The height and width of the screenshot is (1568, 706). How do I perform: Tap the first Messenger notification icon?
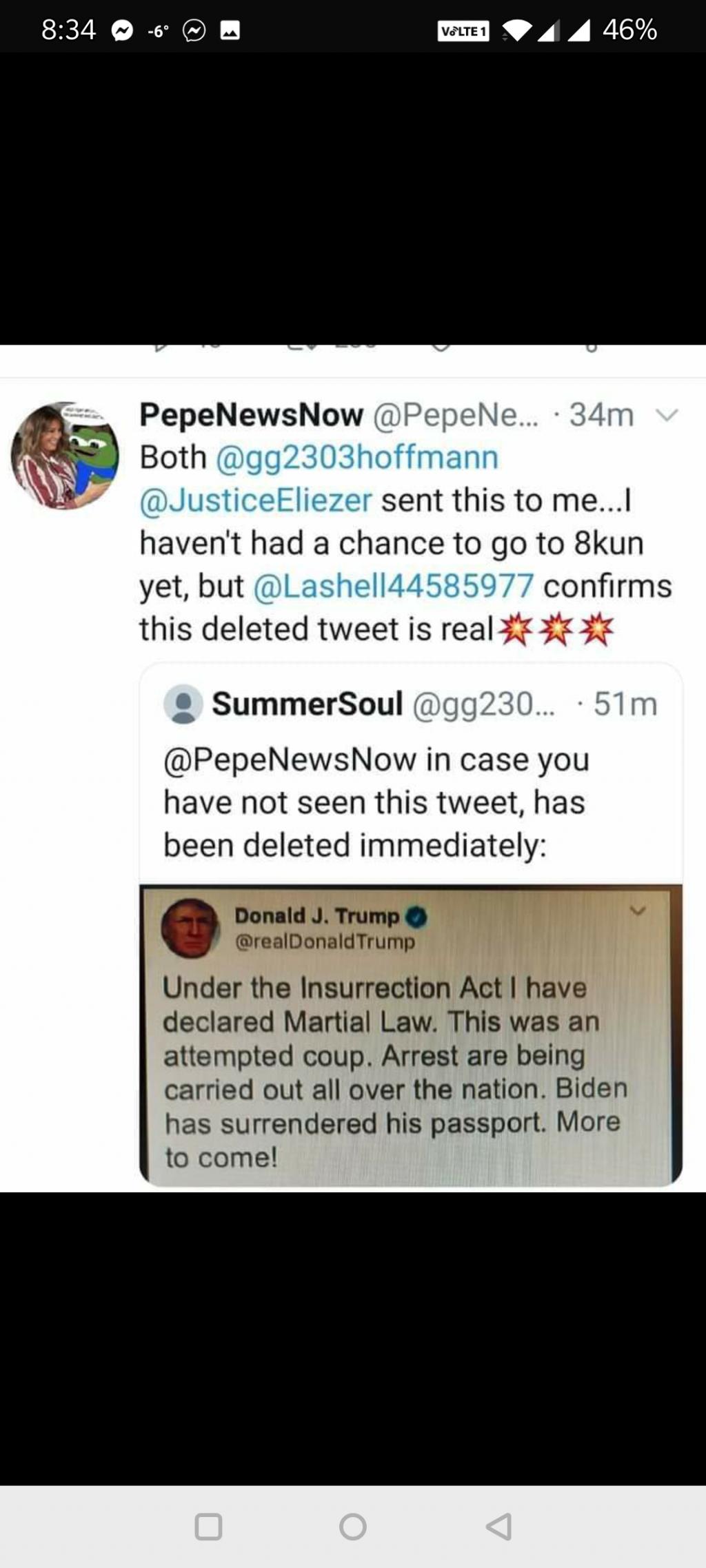click(x=122, y=30)
